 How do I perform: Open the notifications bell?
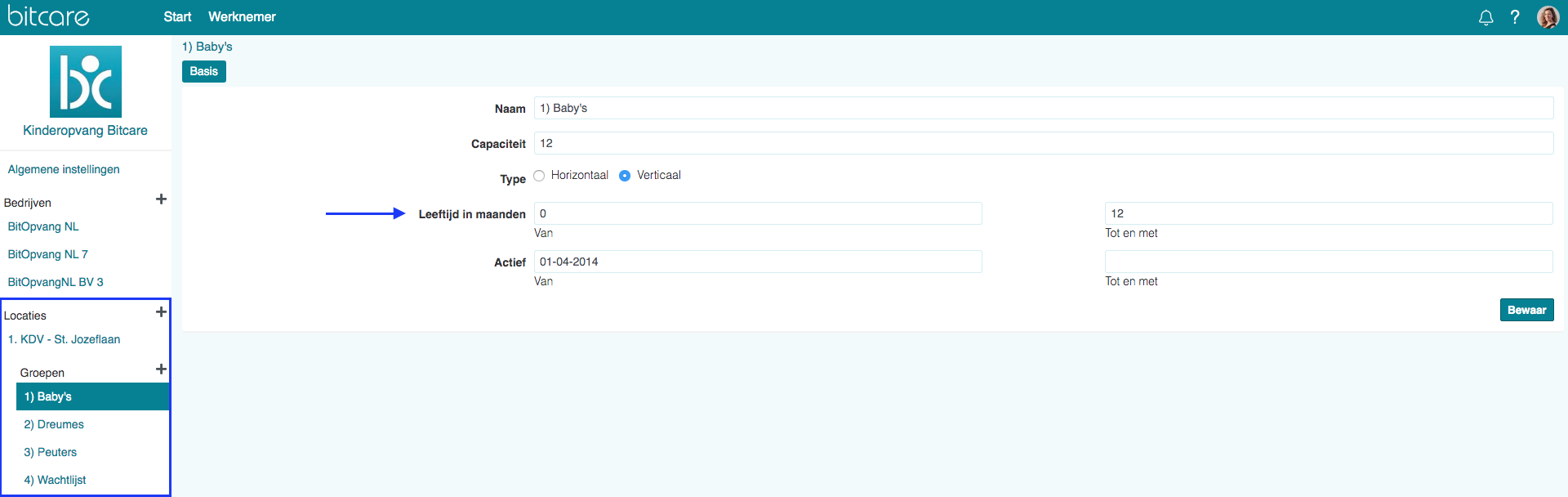[x=1486, y=17]
